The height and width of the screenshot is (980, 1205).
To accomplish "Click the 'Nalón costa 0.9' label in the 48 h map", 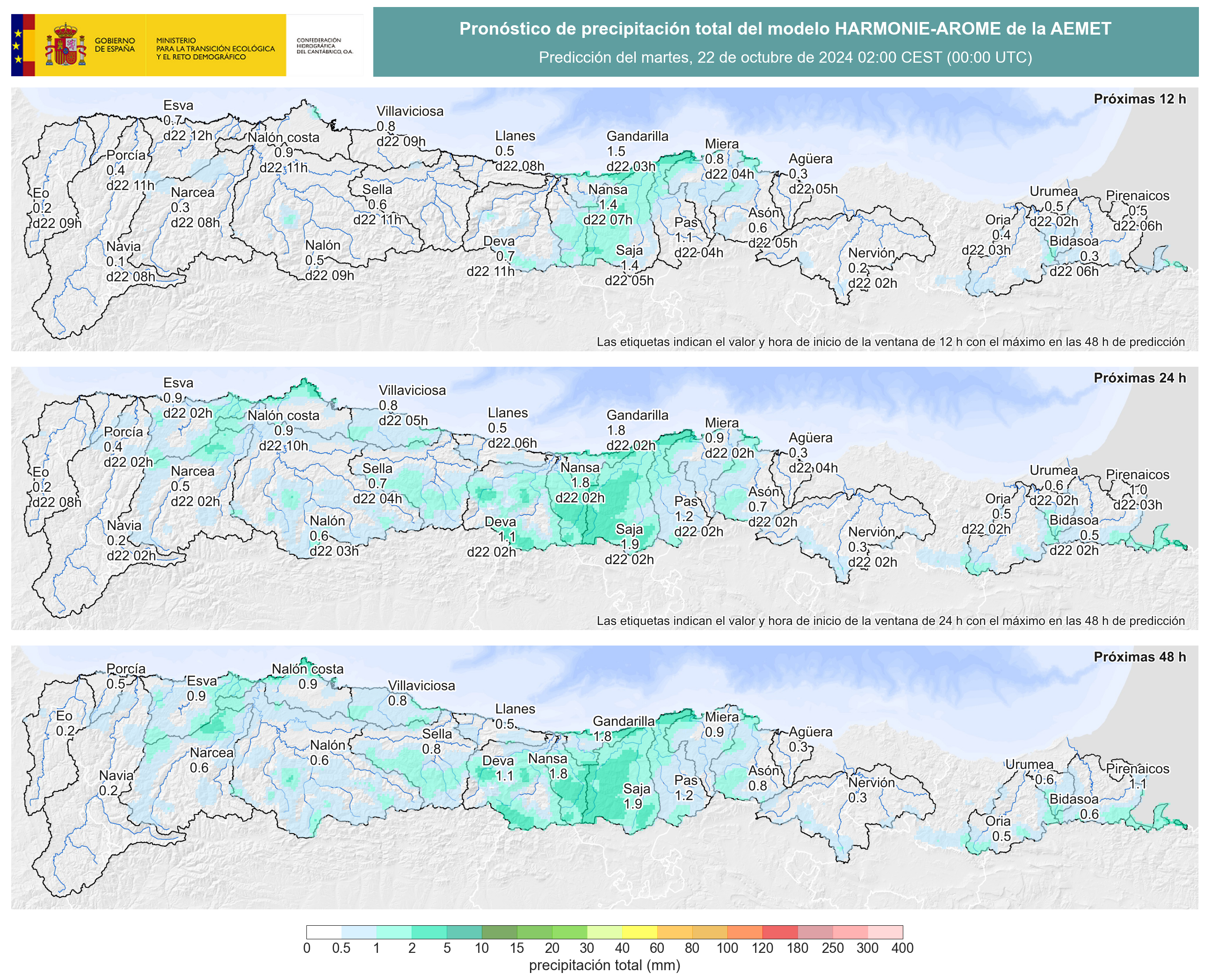I will tap(307, 676).
